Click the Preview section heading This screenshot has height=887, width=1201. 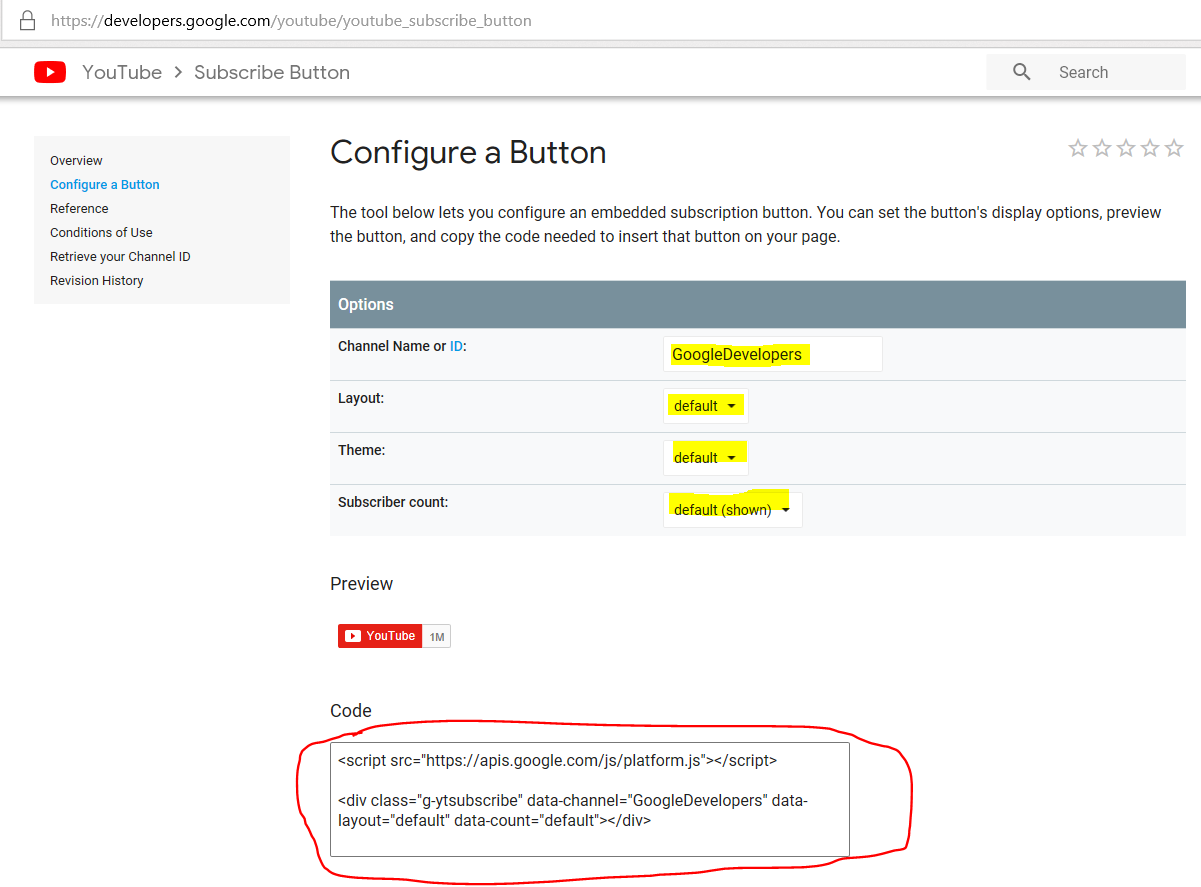(x=362, y=584)
